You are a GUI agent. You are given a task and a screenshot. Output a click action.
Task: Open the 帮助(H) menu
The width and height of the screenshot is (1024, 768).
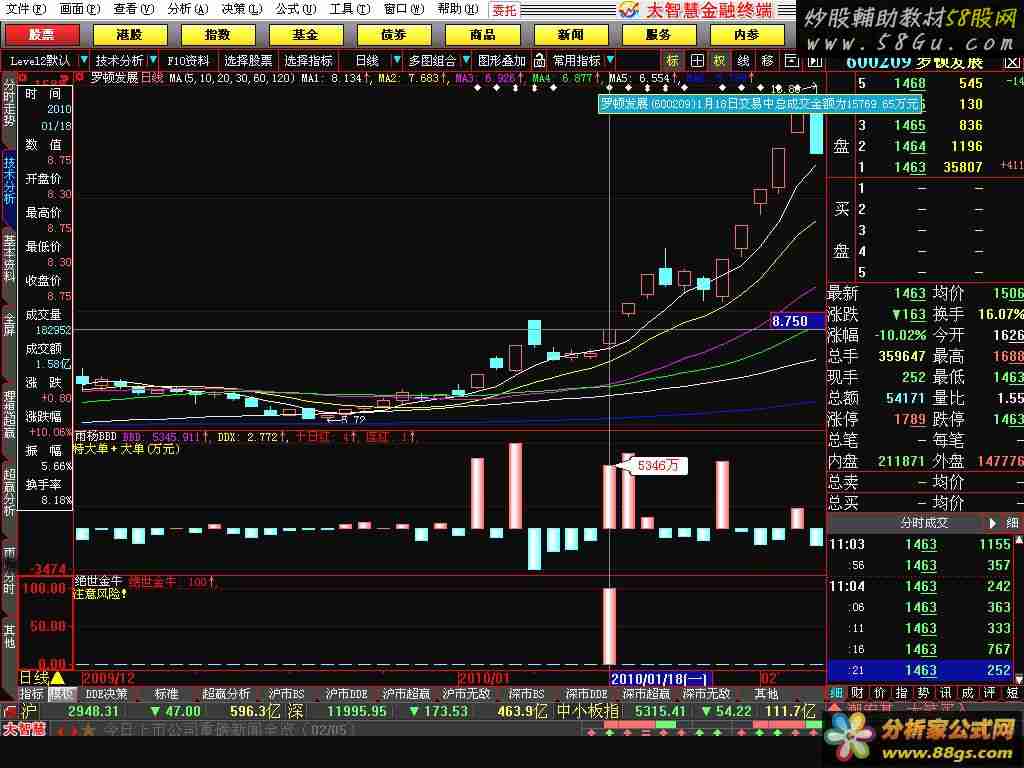(x=458, y=9)
